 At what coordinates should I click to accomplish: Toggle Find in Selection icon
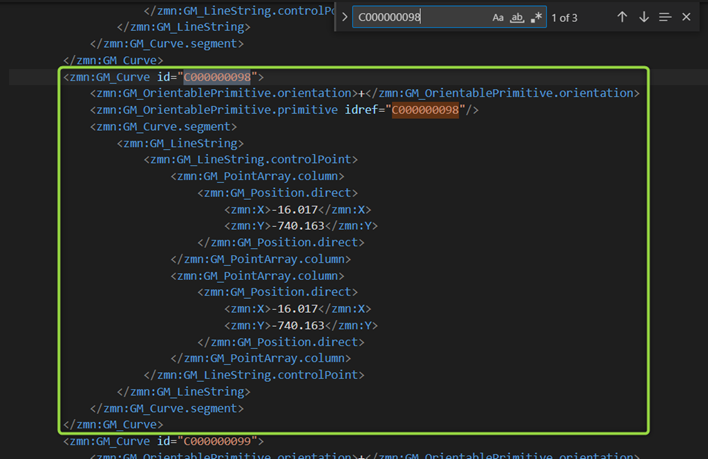[665, 17]
